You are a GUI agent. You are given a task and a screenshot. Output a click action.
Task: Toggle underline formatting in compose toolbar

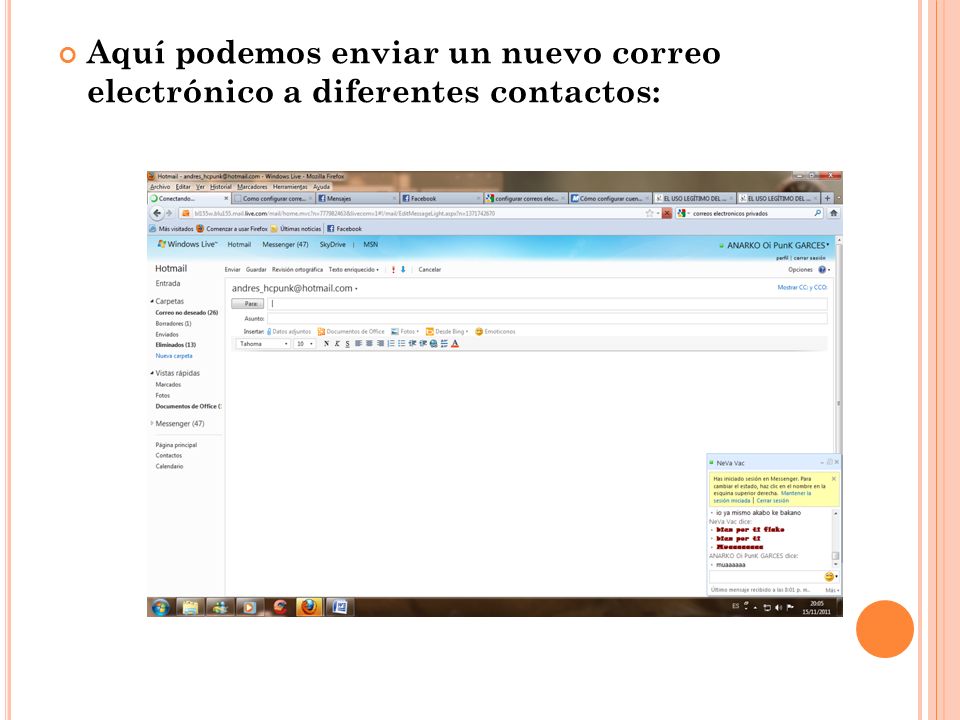click(x=347, y=344)
